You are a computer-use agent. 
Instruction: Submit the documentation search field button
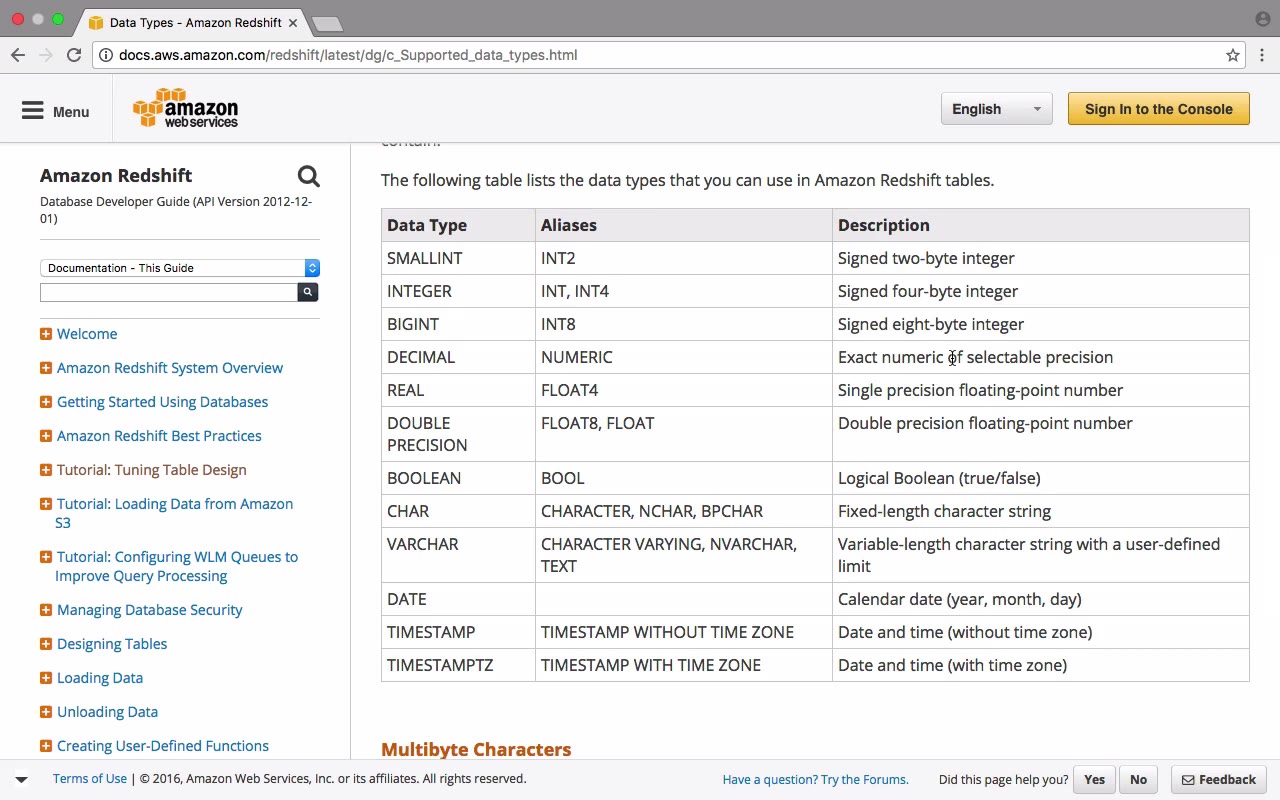[308, 292]
